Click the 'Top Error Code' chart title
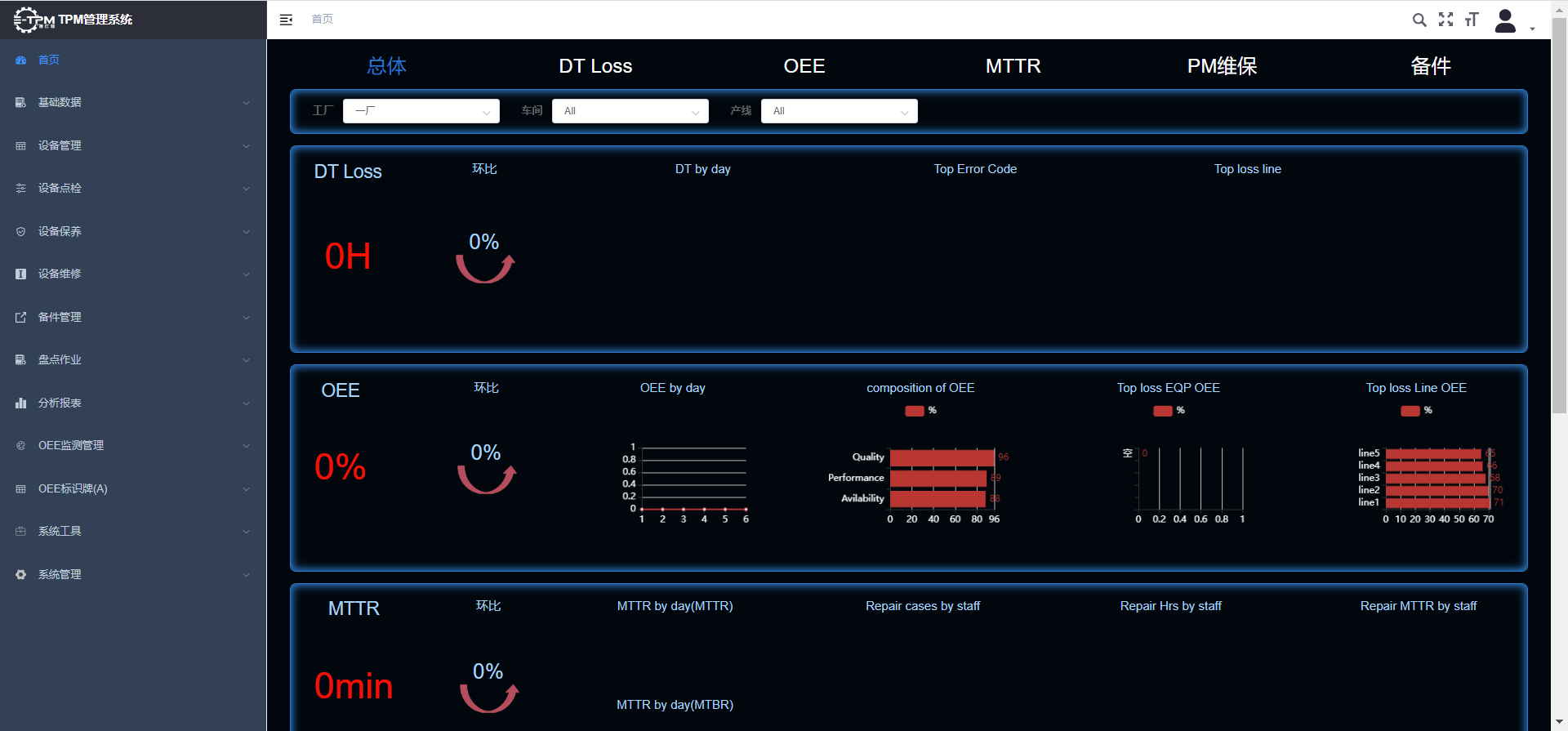 tap(975, 169)
